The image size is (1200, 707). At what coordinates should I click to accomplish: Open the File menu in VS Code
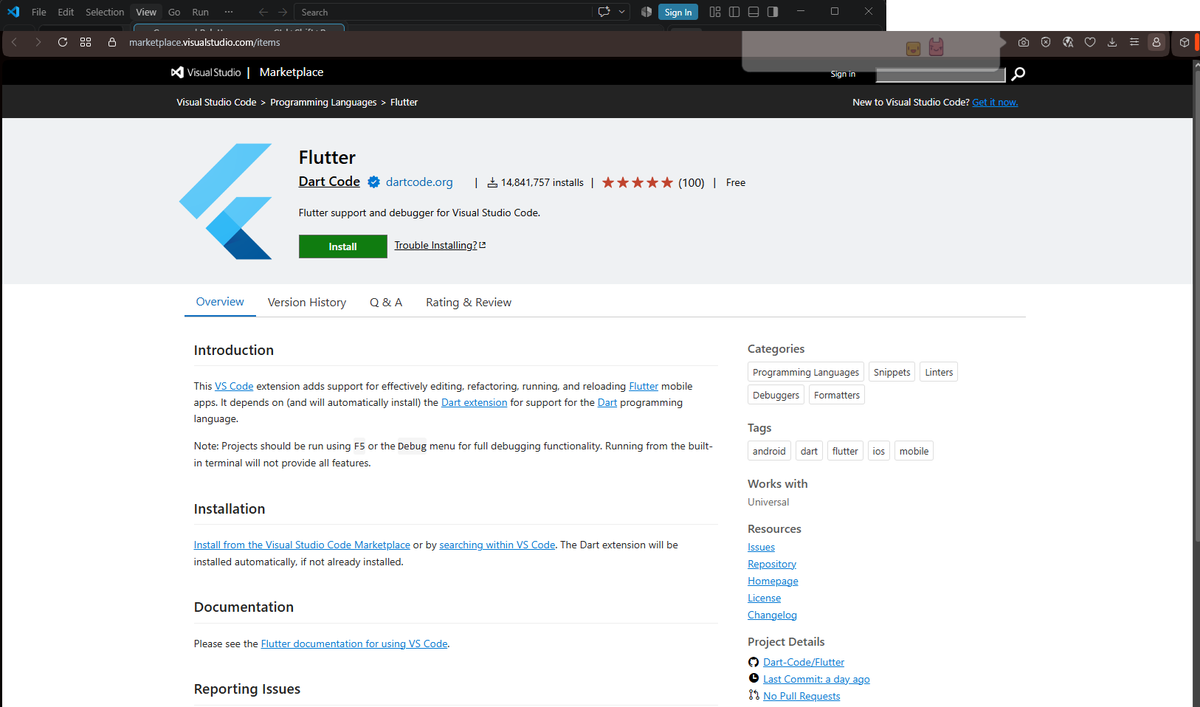pyautogui.click(x=39, y=12)
